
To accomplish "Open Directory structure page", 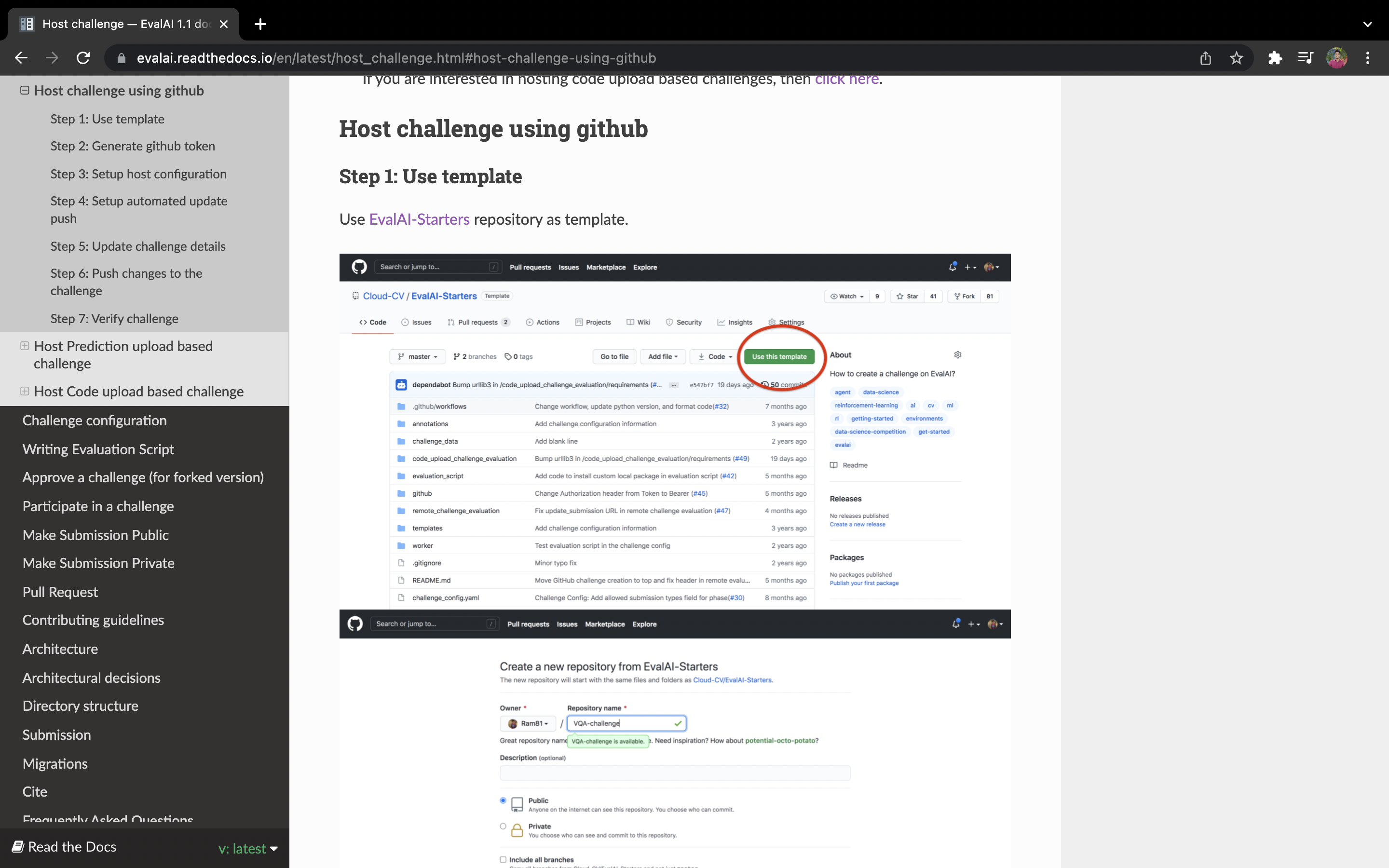I will pyautogui.click(x=81, y=705).
